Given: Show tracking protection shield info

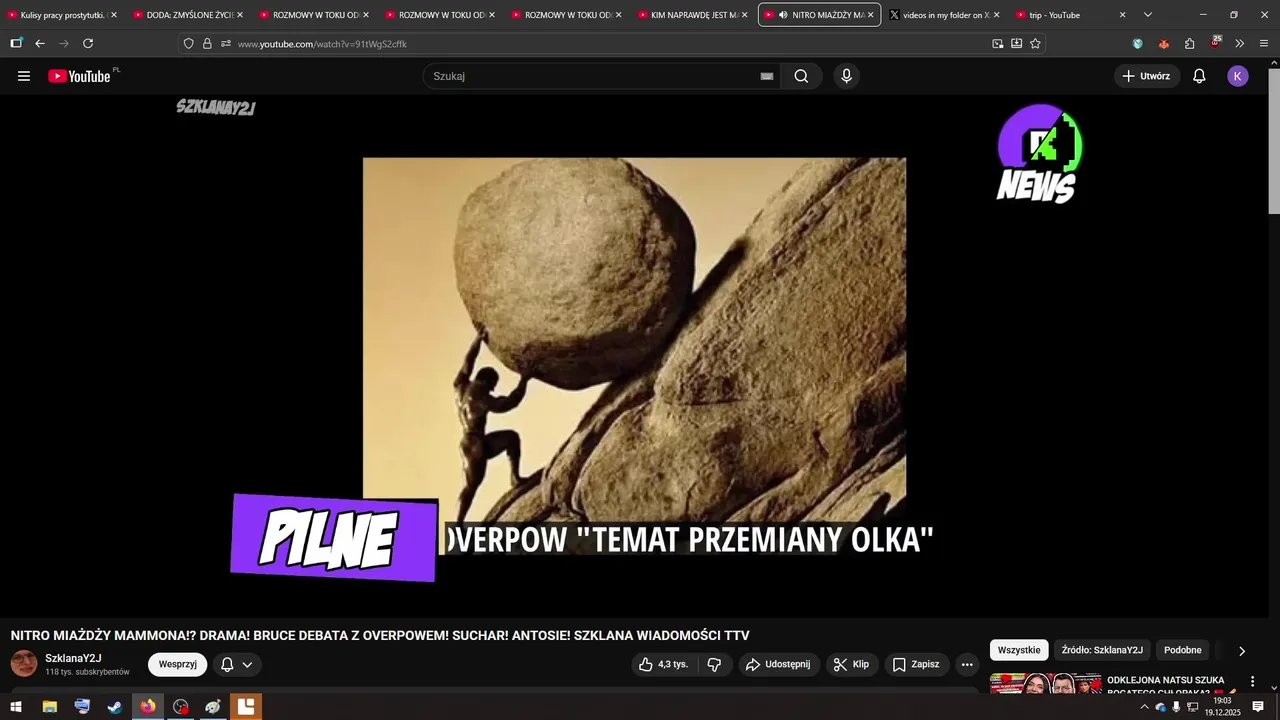Looking at the screenshot, I should [x=188, y=44].
